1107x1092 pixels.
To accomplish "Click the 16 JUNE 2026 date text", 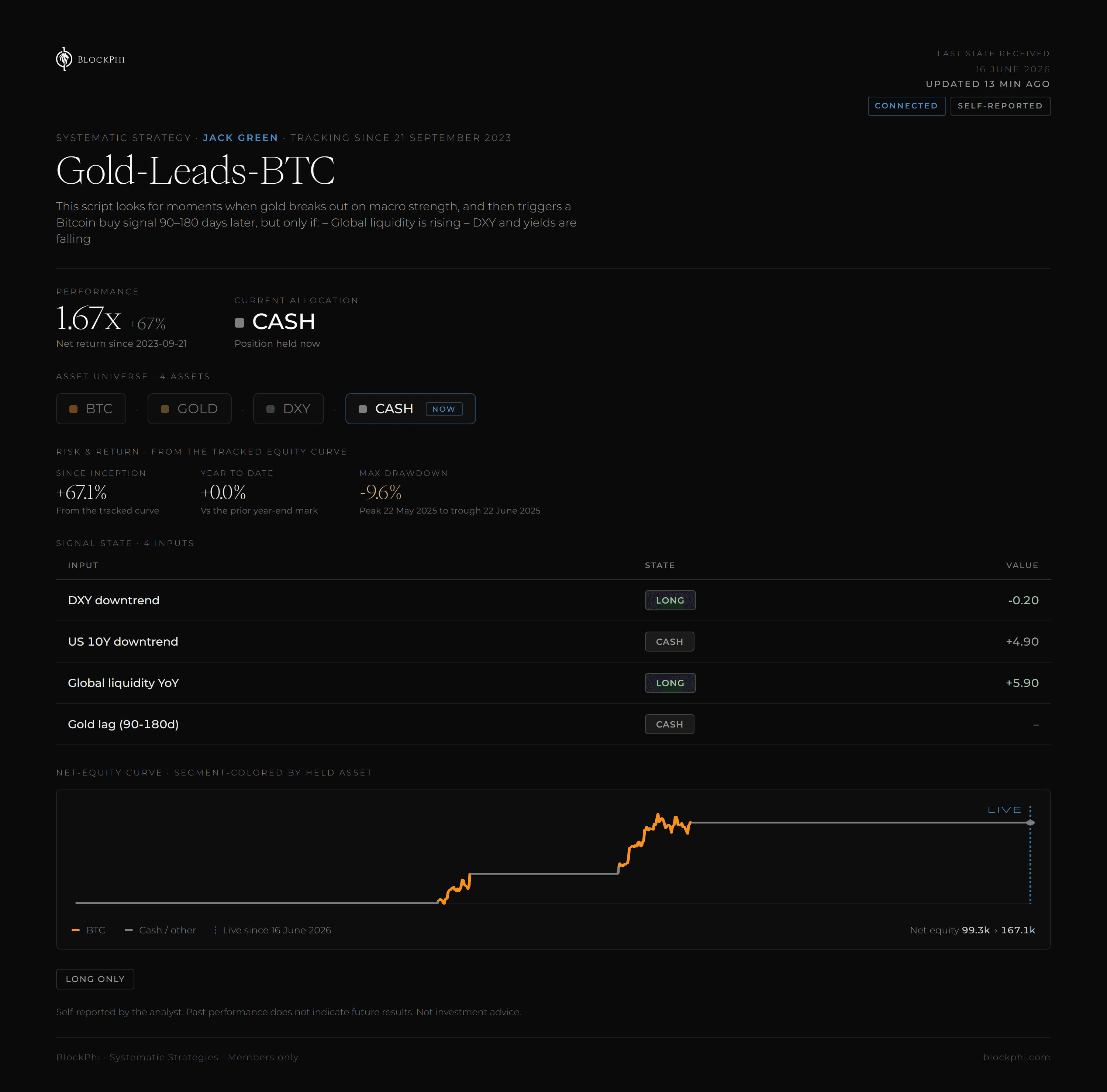I will click(x=1013, y=69).
